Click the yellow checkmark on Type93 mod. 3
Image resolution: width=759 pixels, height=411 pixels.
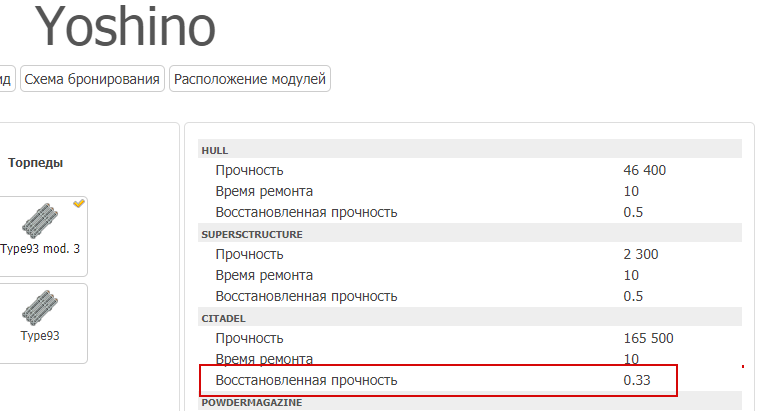[79, 204]
